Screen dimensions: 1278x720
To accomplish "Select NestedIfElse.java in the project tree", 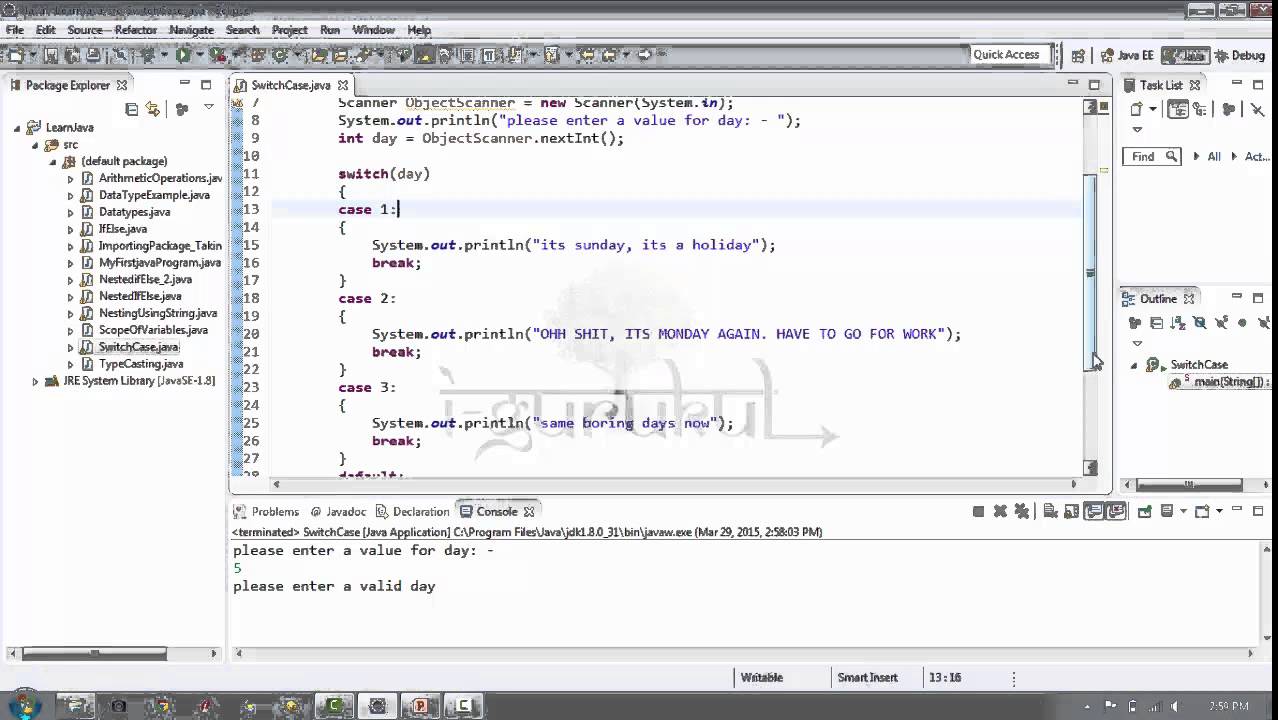I will 139,296.
